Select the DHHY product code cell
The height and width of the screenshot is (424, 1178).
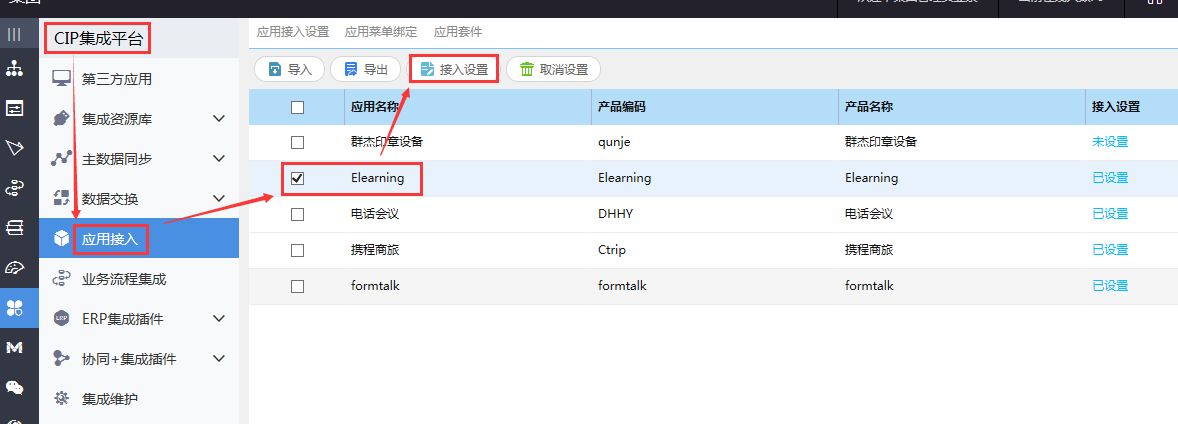tap(715, 214)
